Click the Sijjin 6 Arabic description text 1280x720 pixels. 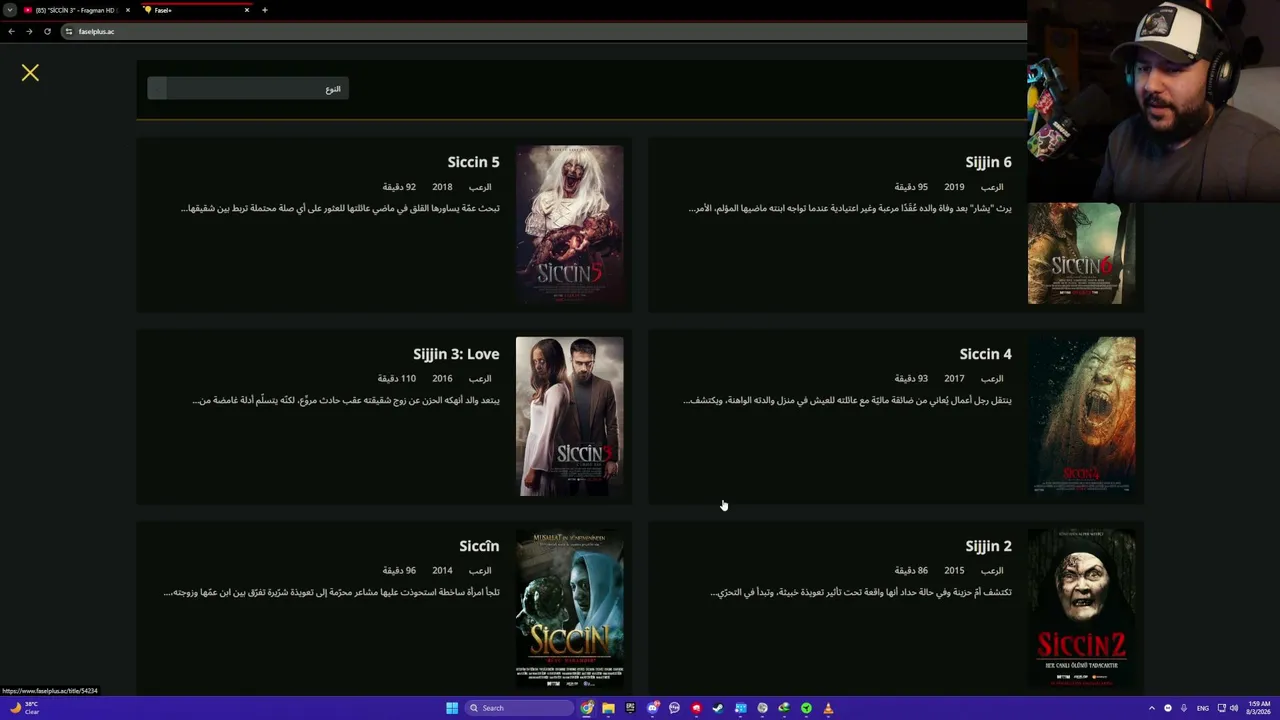pos(850,208)
